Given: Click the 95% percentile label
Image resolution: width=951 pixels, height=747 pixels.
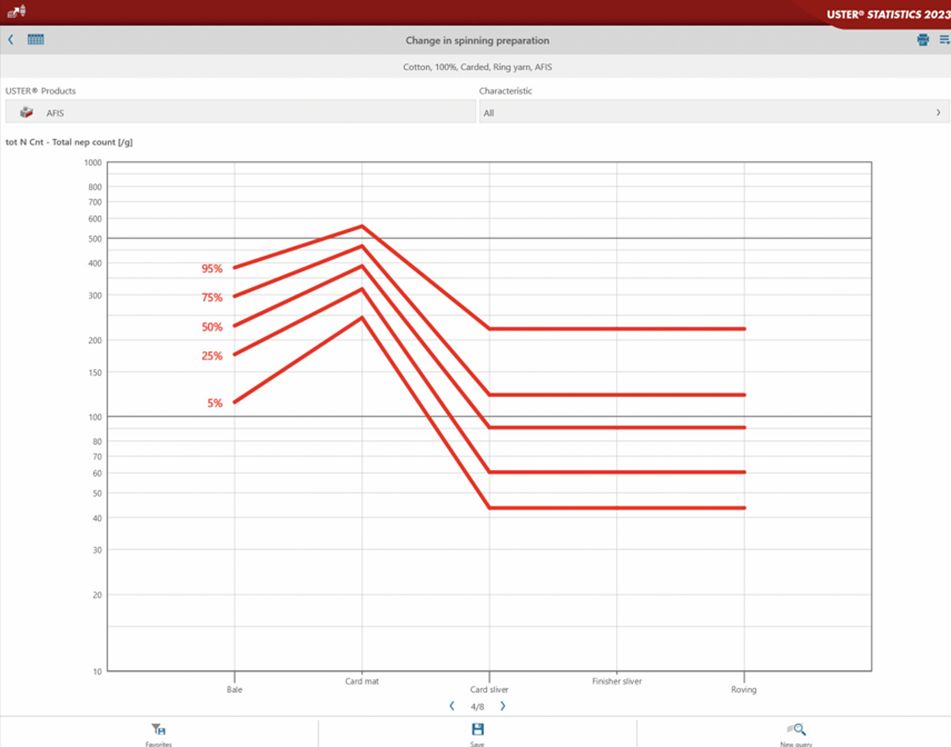Looking at the screenshot, I should (x=212, y=269).
